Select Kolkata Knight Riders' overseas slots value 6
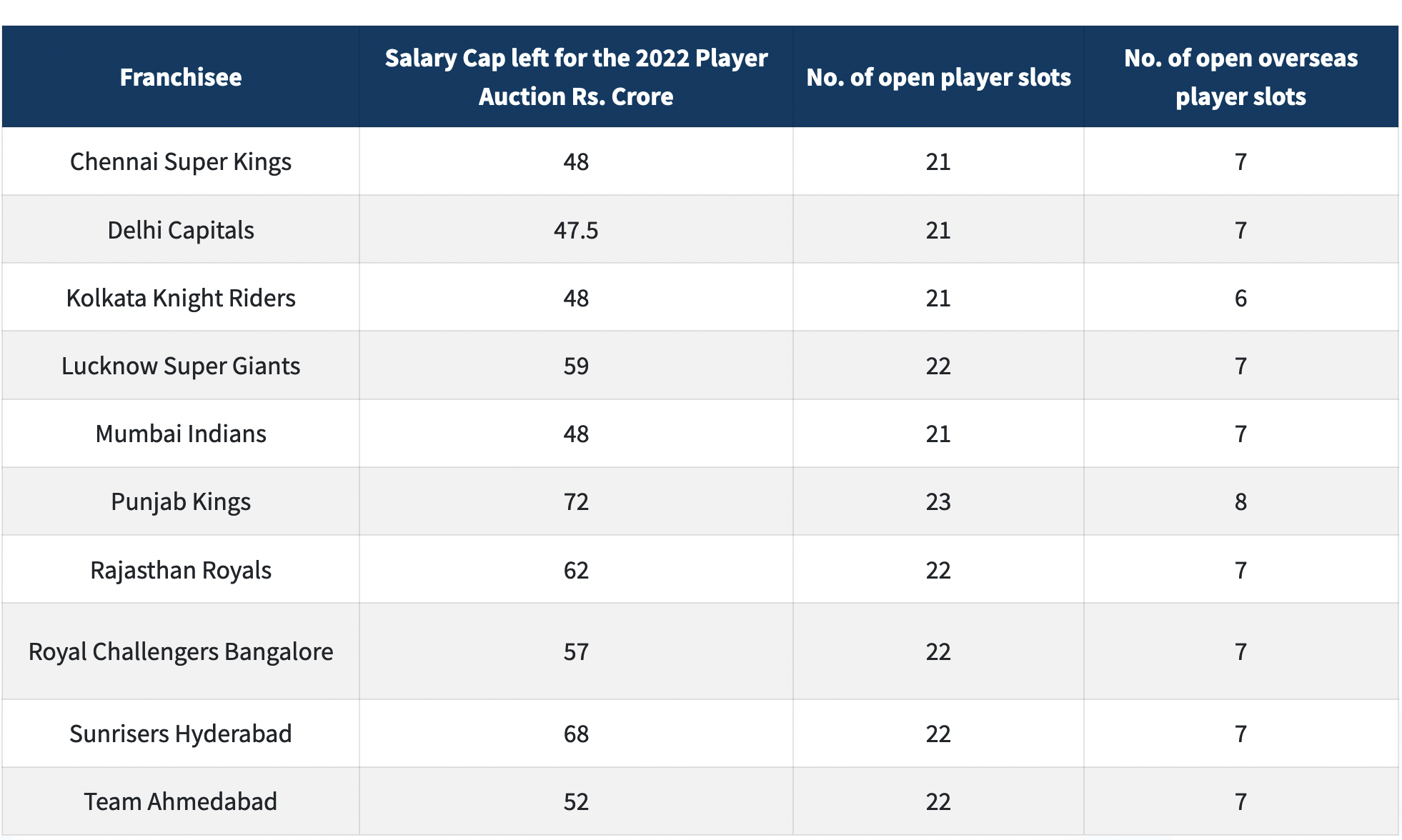 pos(1241,298)
